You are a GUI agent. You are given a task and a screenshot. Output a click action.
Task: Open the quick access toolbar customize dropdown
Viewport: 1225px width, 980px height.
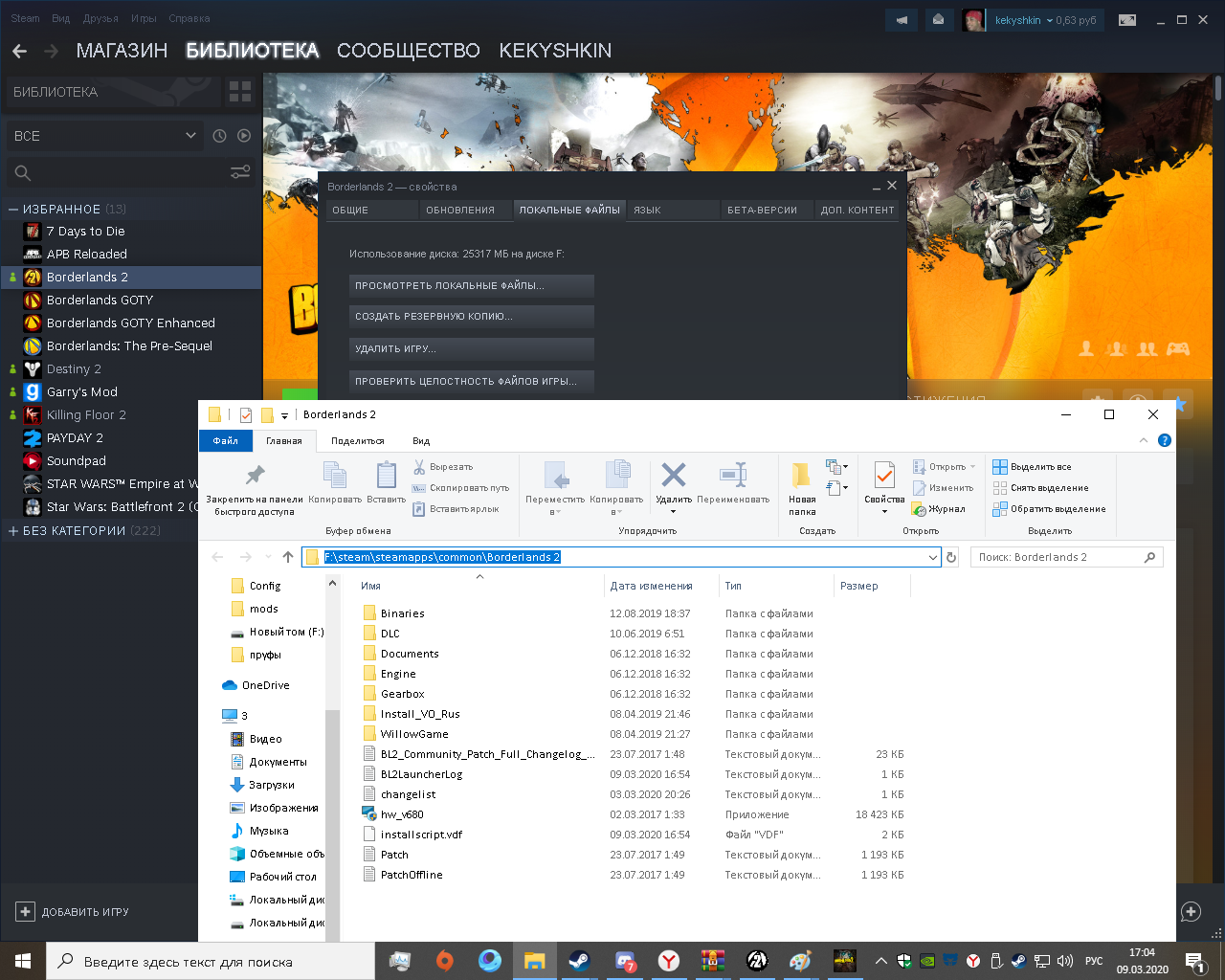[284, 415]
